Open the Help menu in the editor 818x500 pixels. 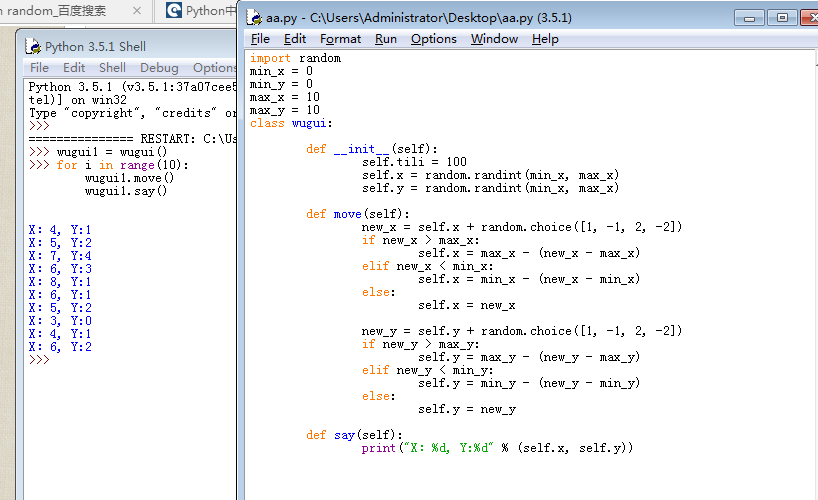click(x=545, y=39)
